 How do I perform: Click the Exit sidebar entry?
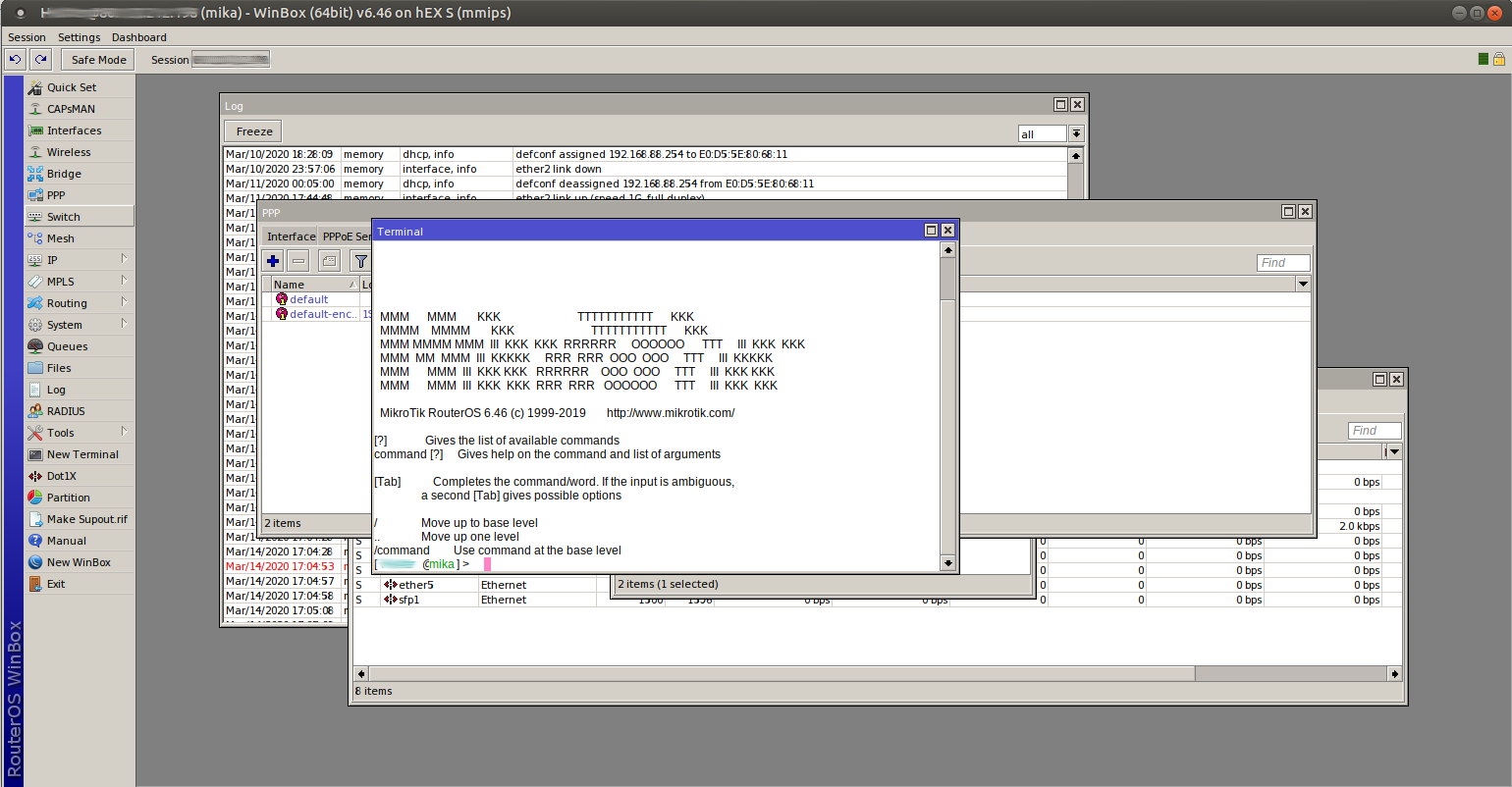point(79,584)
